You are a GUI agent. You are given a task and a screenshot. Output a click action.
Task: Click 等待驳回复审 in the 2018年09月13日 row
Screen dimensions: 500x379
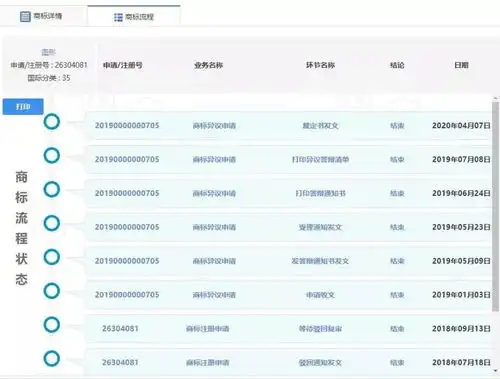coord(320,329)
